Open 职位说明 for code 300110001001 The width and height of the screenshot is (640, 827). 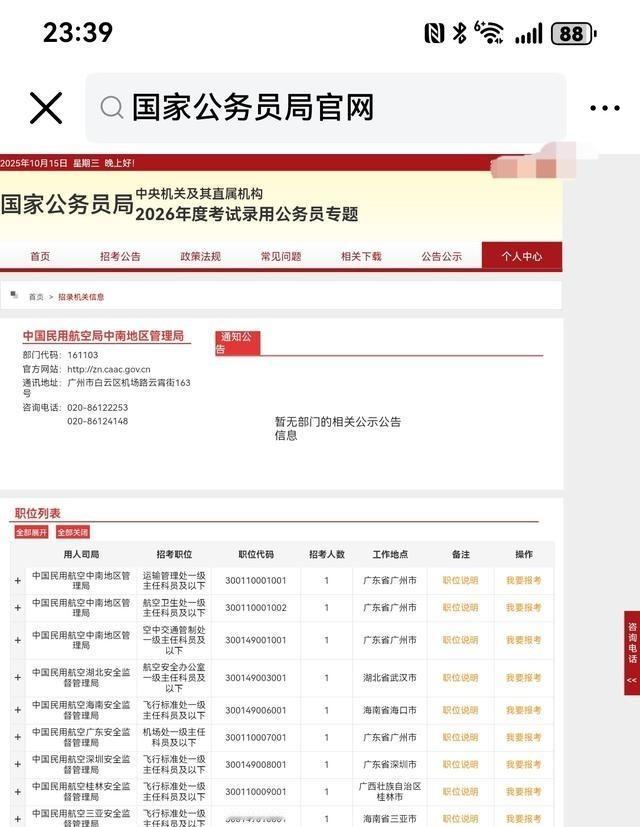pyautogui.click(x=460, y=580)
